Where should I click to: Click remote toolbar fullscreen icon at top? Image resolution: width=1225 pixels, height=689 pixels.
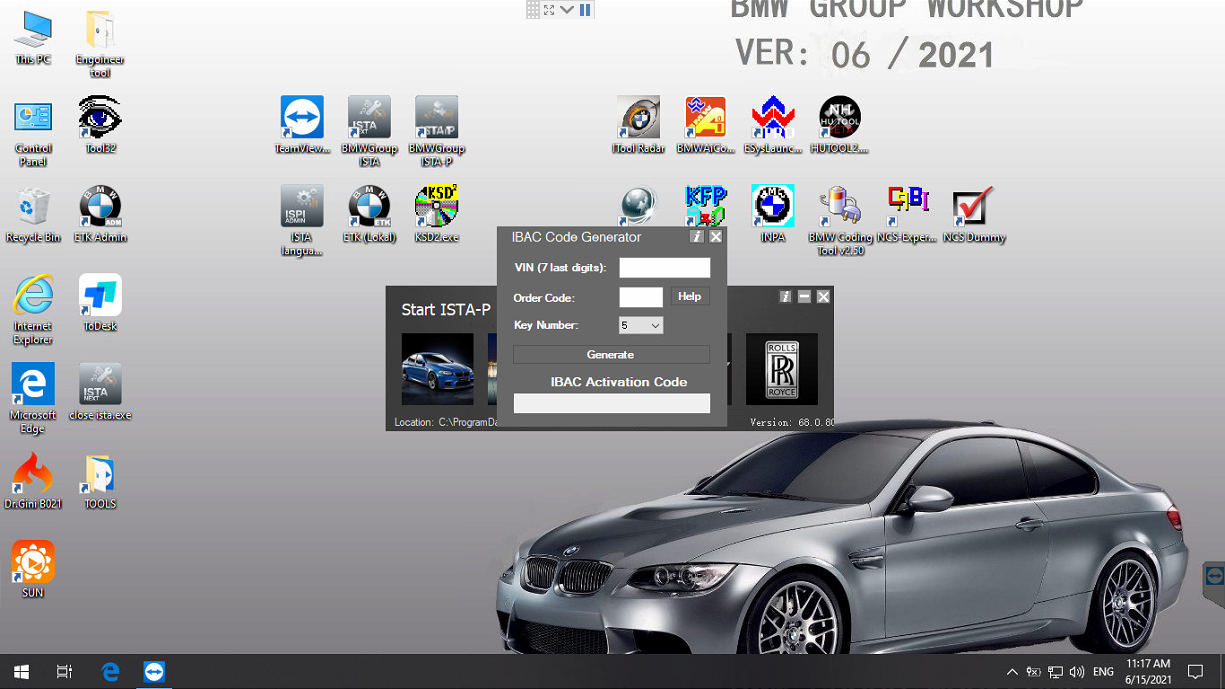(549, 10)
